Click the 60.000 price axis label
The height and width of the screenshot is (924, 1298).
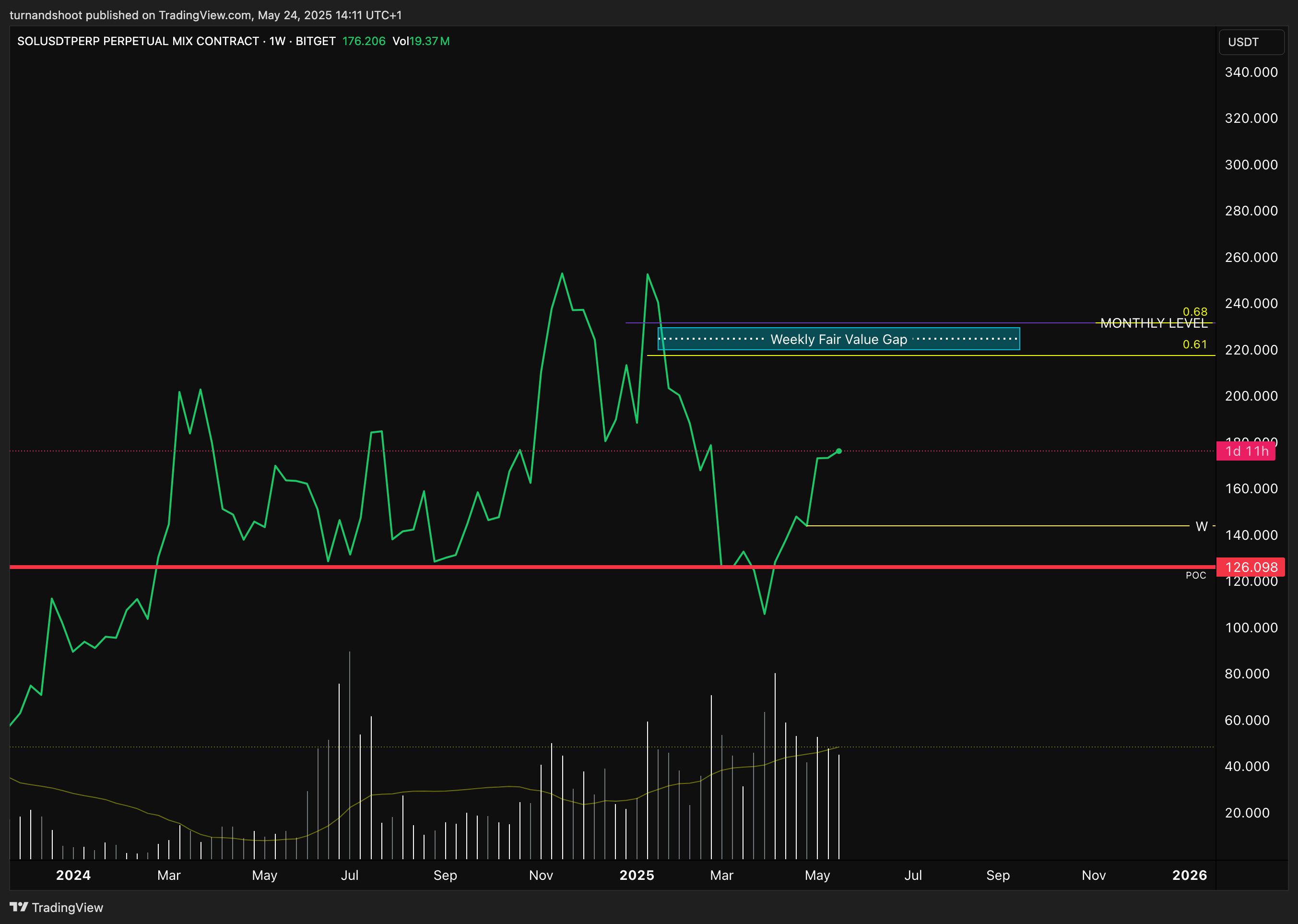pyautogui.click(x=1247, y=720)
